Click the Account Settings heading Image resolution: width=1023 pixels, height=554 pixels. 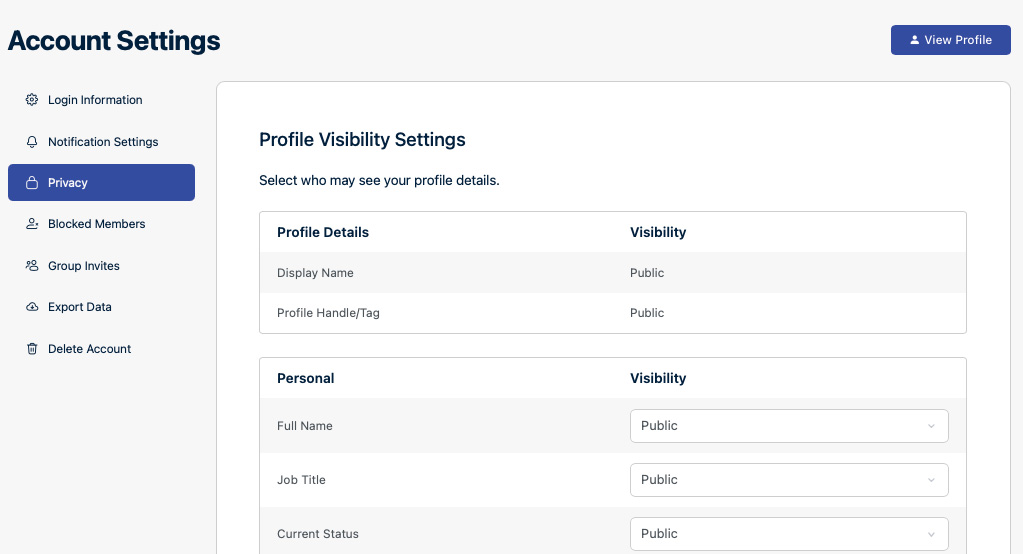[114, 40]
